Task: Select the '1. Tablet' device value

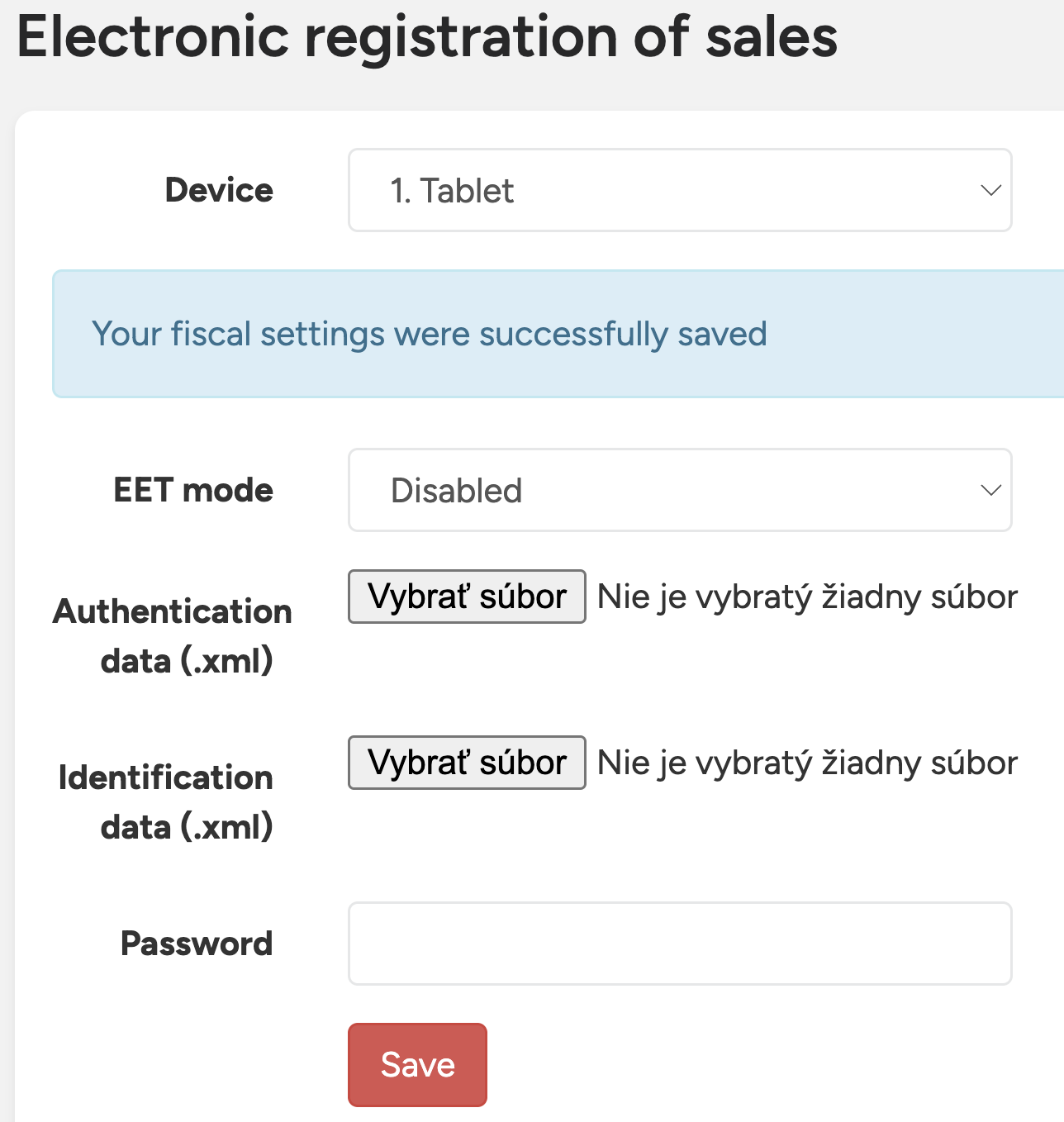Action: point(452,191)
